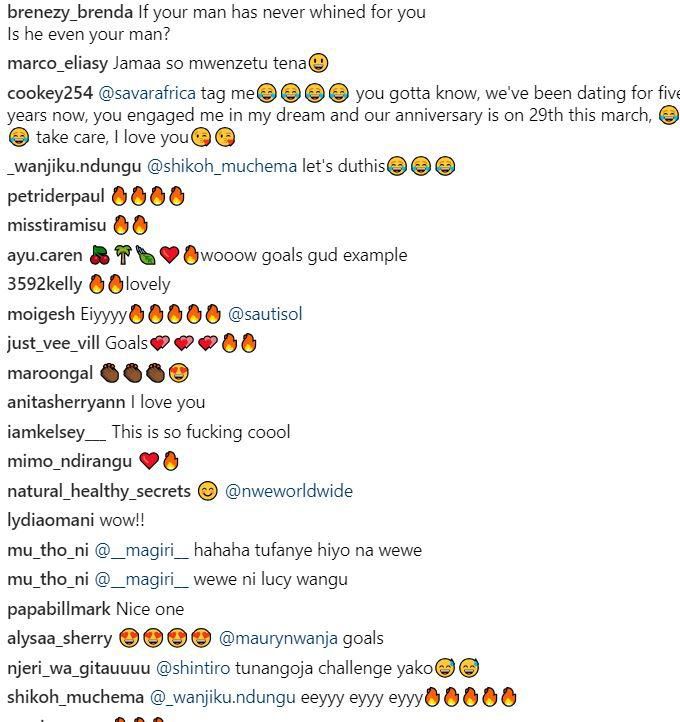View the just_vee_vill profile
The image size is (680, 722).
(53, 344)
